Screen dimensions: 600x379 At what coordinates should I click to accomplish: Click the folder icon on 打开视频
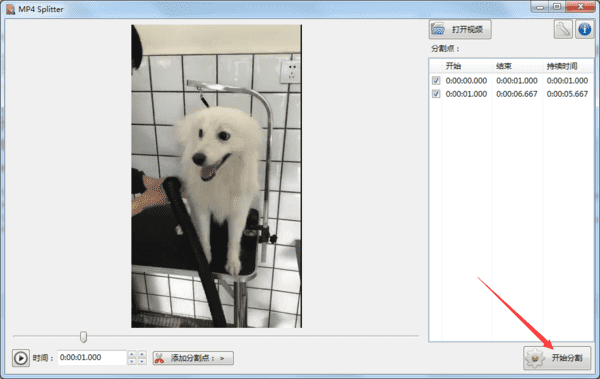(438, 29)
